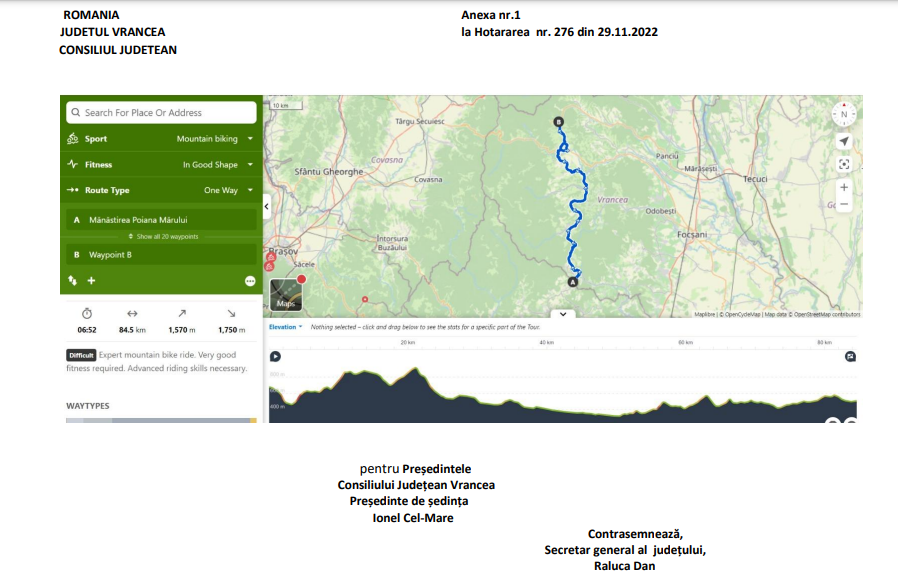The width and height of the screenshot is (898, 585).
Task: Zoom out with the map minus button
Action: [844, 204]
